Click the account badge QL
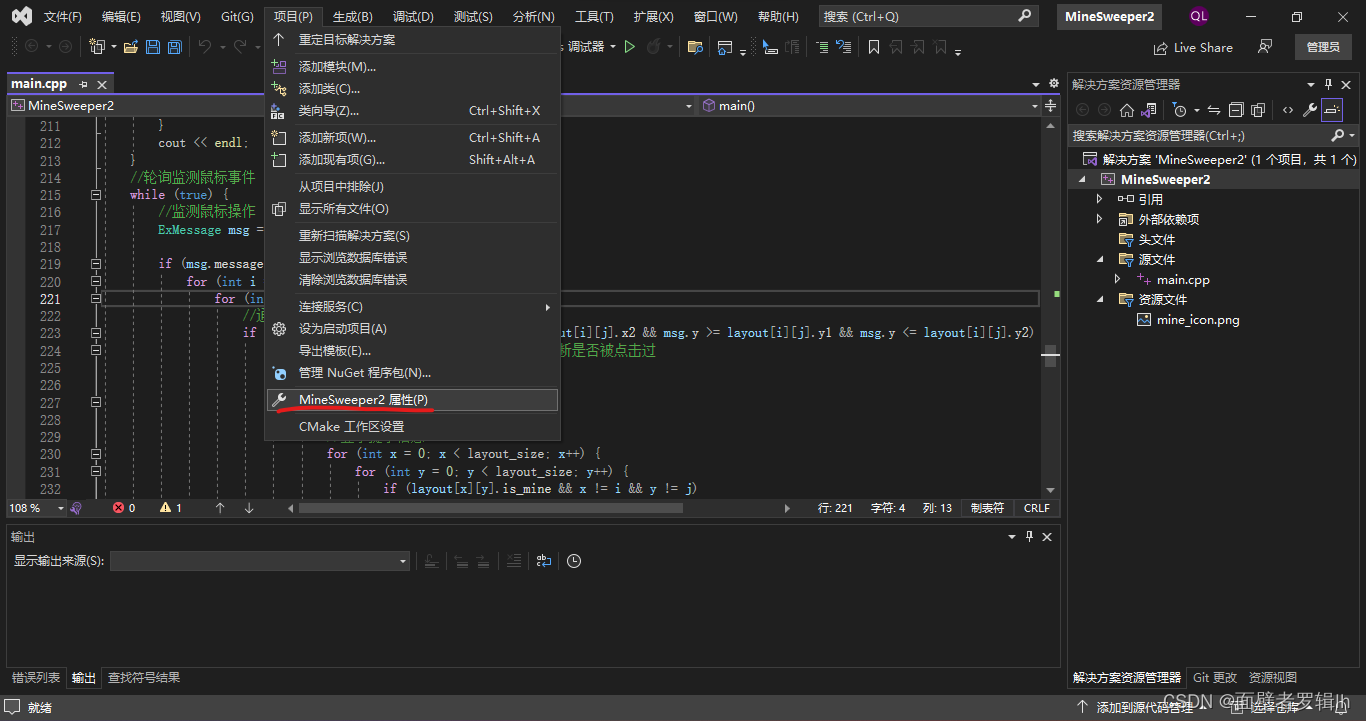The width and height of the screenshot is (1366, 721). pos(1198,16)
